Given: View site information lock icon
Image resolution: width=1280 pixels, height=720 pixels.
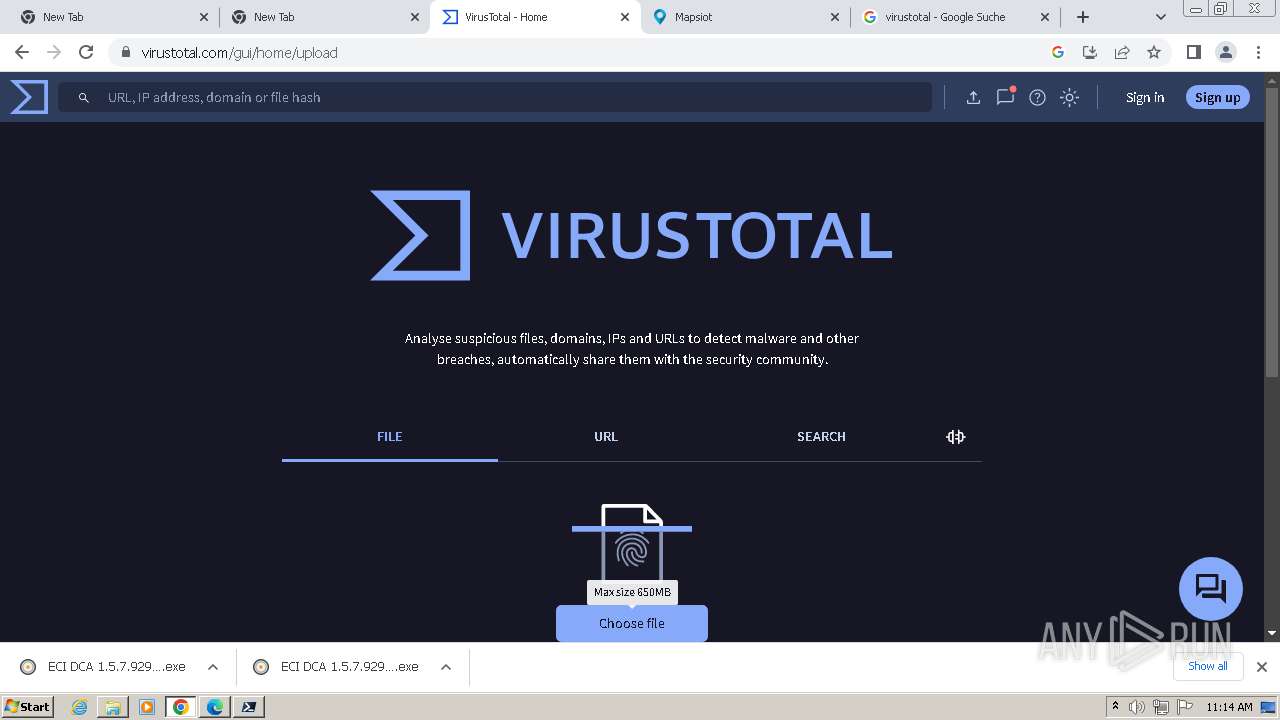Looking at the screenshot, I should 126,52.
